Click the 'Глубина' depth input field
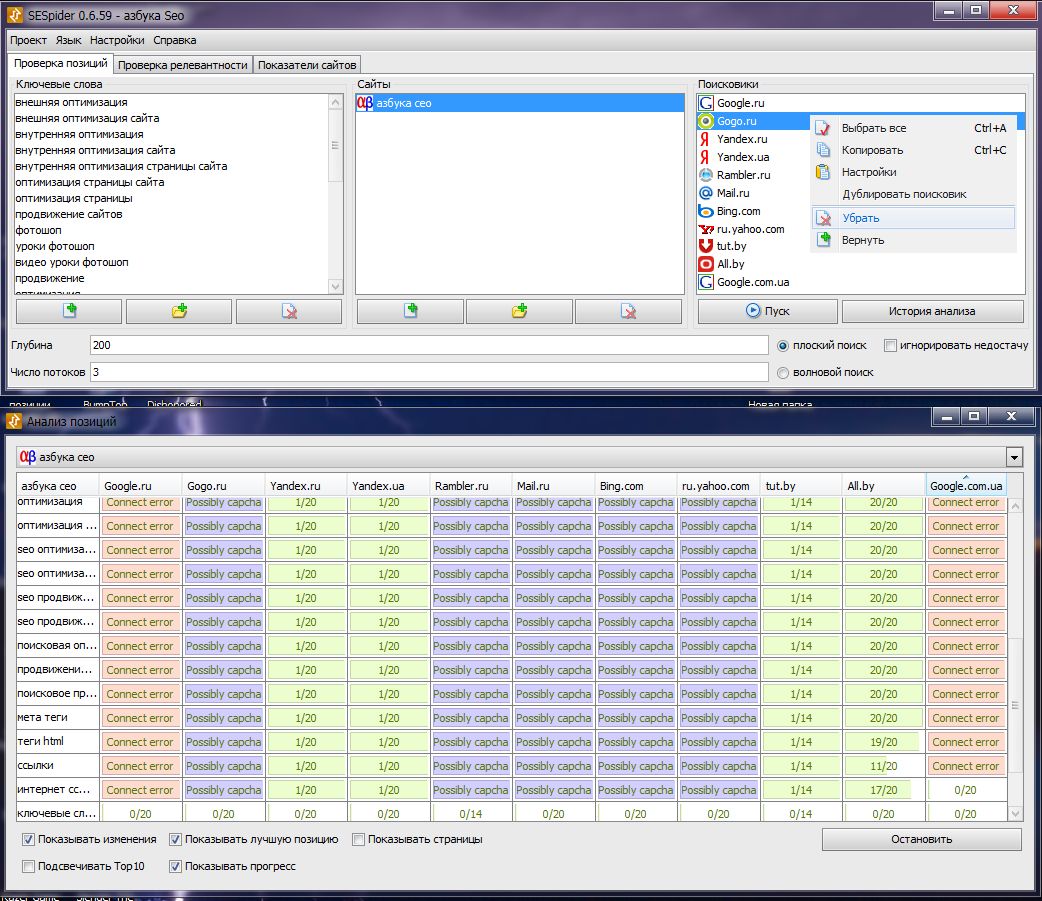 (x=428, y=345)
